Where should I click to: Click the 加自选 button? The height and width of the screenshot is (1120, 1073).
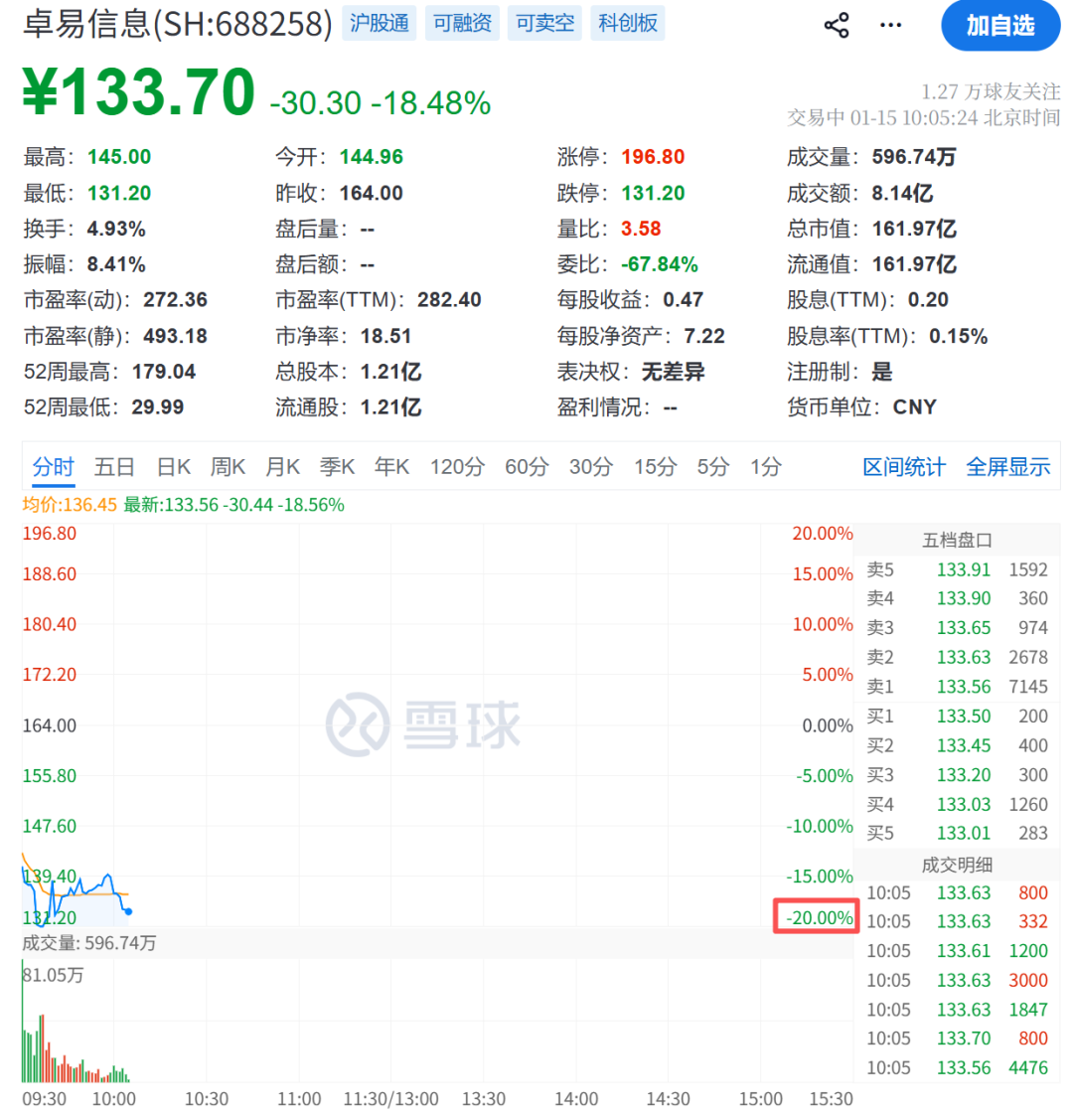tap(1000, 27)
